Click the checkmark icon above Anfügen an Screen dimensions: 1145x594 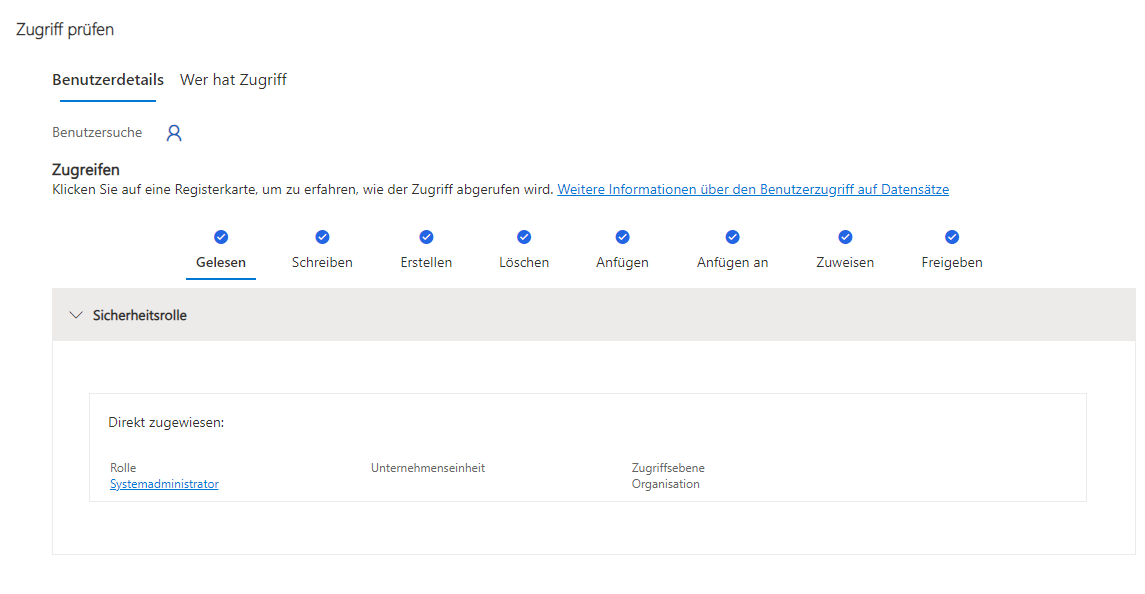click(x=732, y=237)
